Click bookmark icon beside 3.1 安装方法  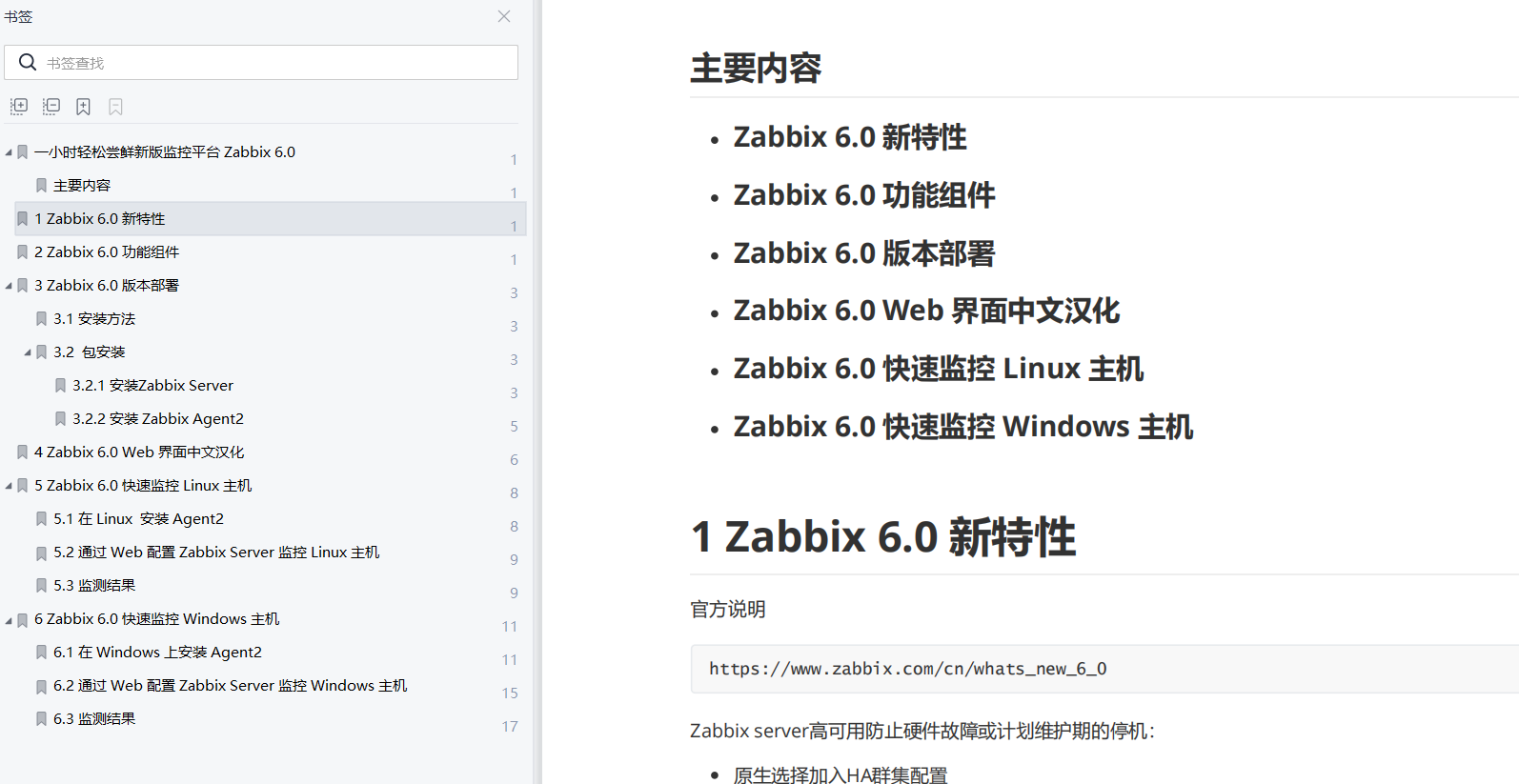tap(41, 319)
